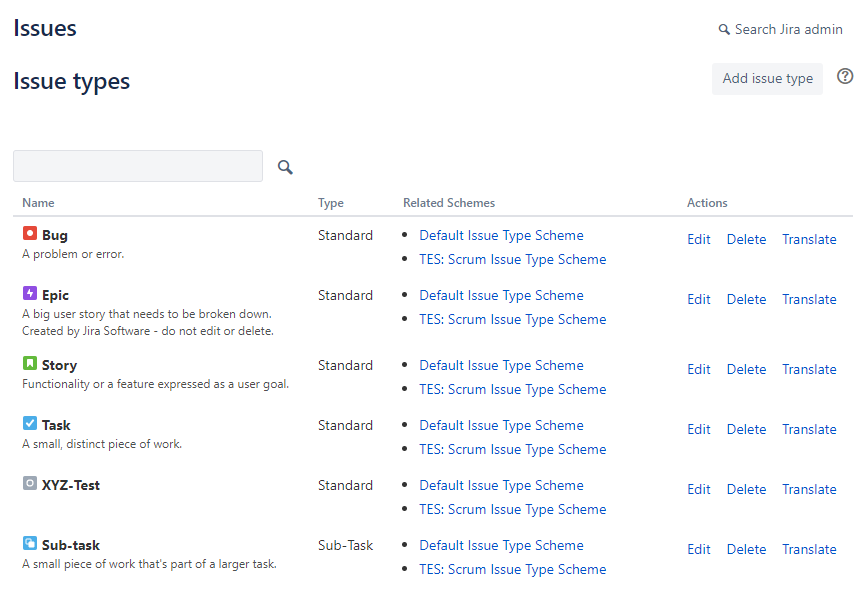Translate the Epic issue type
This screenshot has height=604, width=858.
pos(809,300)
